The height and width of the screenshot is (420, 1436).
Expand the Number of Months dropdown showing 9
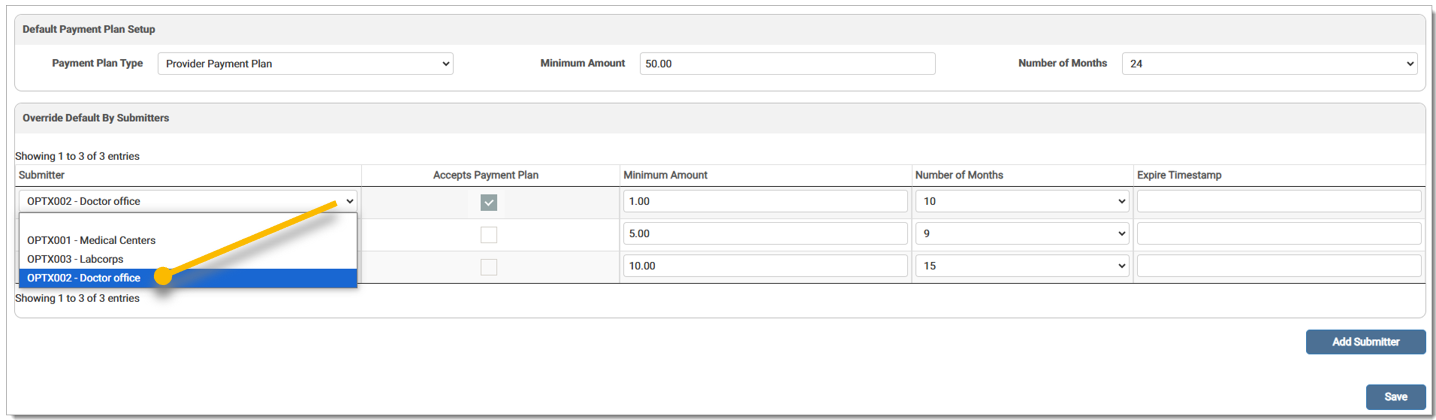coord(1021,234)
